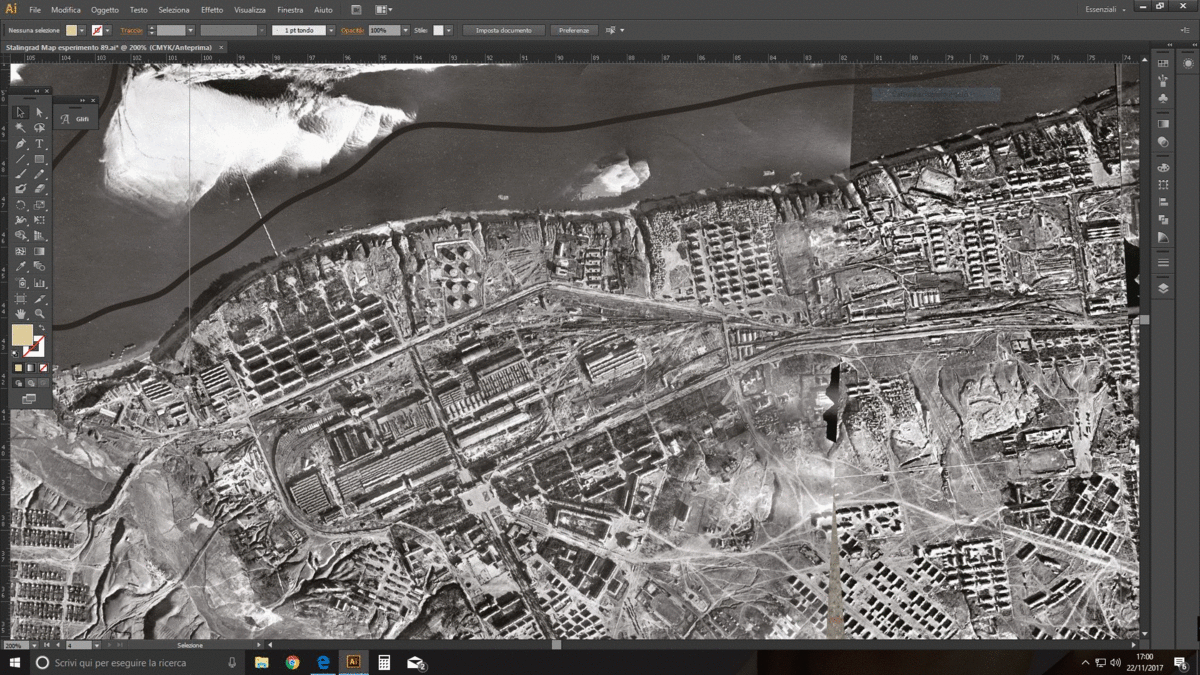Open the Effetto menu
1200x675 pixels.
pyautogui.click(x=212, y=10)
